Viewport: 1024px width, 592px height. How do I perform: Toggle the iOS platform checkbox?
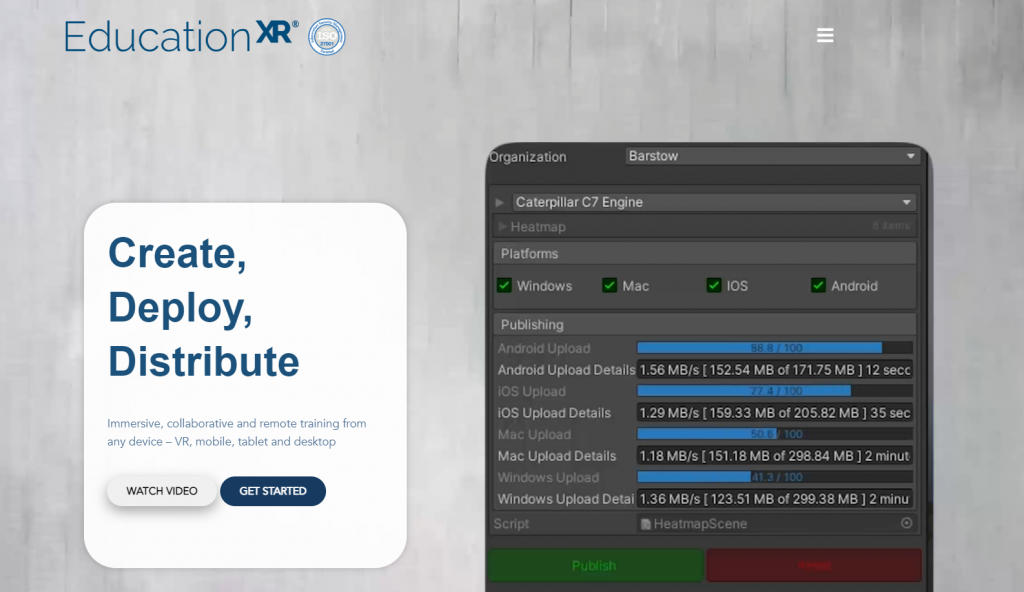(714, 286)
